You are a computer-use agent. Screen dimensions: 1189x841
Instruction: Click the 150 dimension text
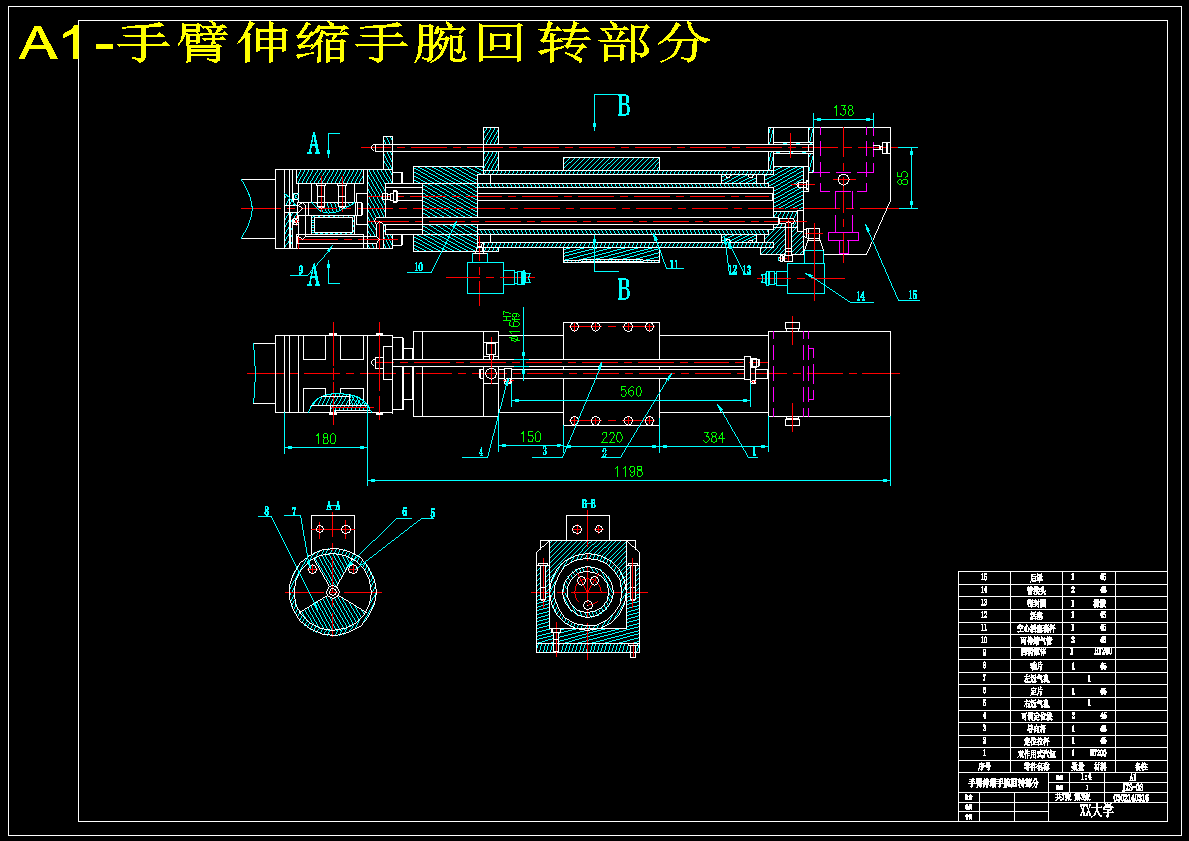click(531, 437)
